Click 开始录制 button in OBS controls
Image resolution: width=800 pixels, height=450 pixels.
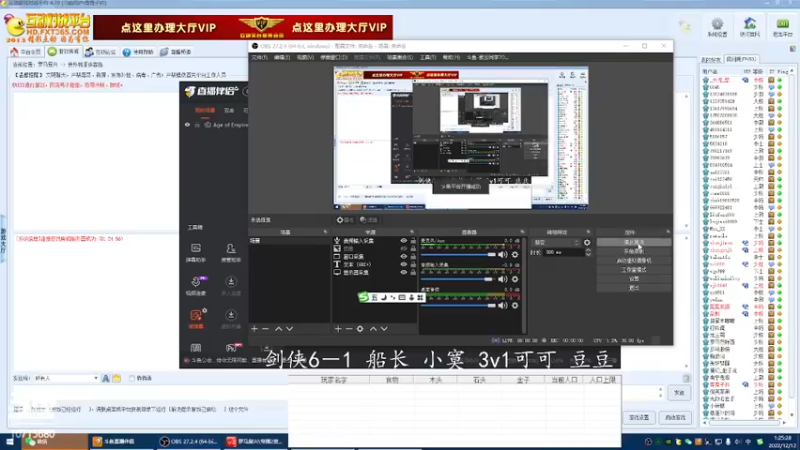tap(634, 252)
